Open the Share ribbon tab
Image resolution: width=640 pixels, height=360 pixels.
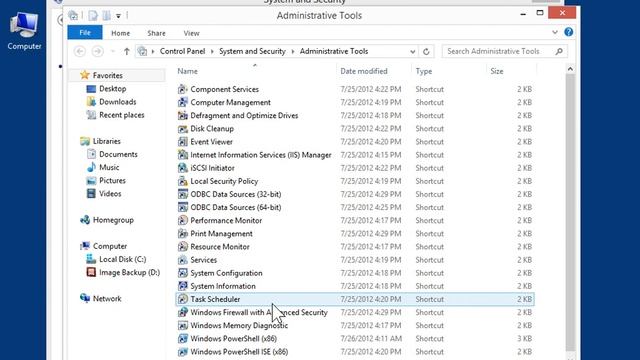pos(156,33)
